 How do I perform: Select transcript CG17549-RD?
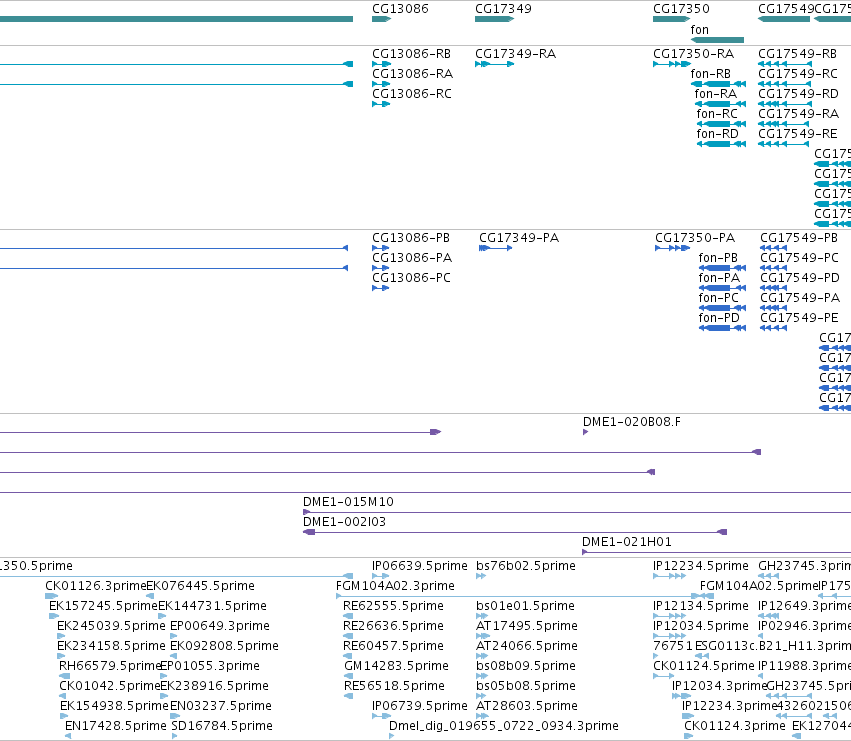tap(798, 94)
